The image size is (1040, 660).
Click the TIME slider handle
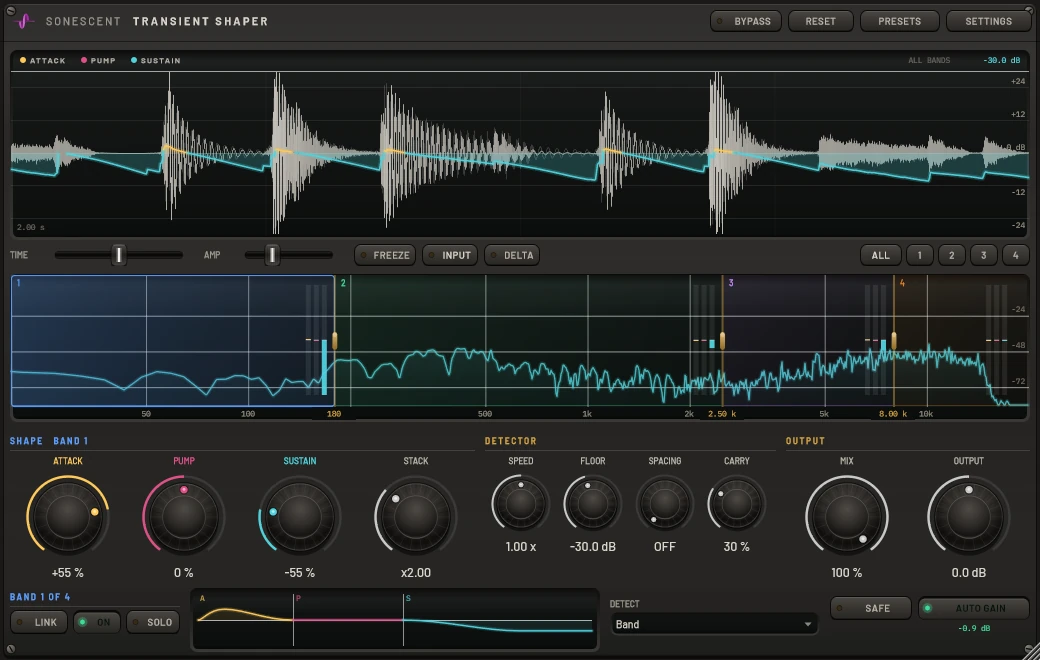(118, 255)
